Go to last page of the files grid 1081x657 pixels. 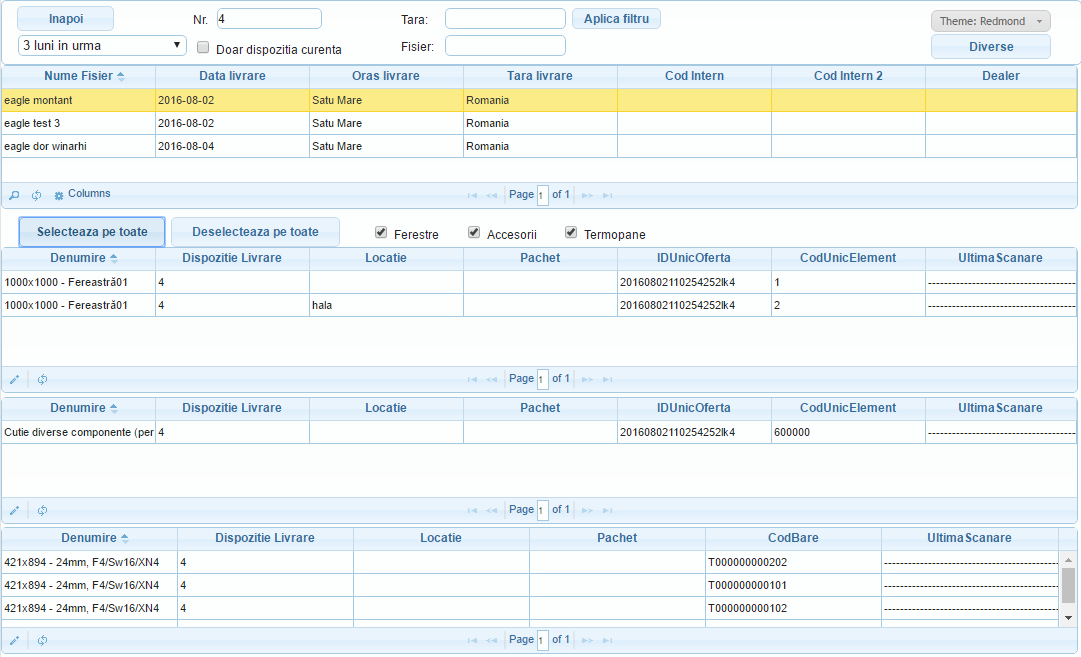point(609,195)
